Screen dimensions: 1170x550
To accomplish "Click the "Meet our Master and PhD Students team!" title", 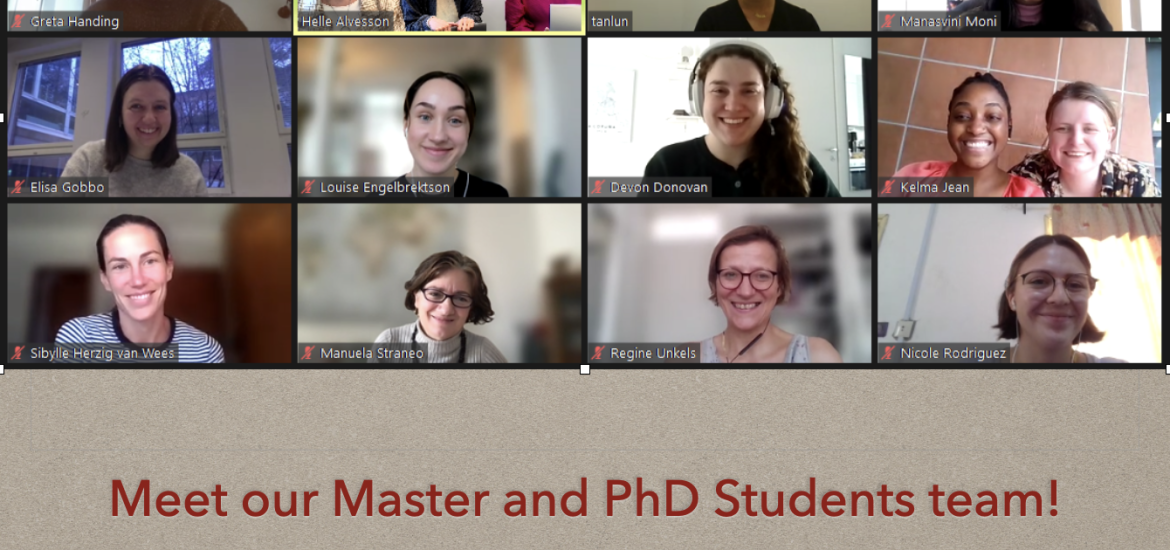I will pos(584,499).
